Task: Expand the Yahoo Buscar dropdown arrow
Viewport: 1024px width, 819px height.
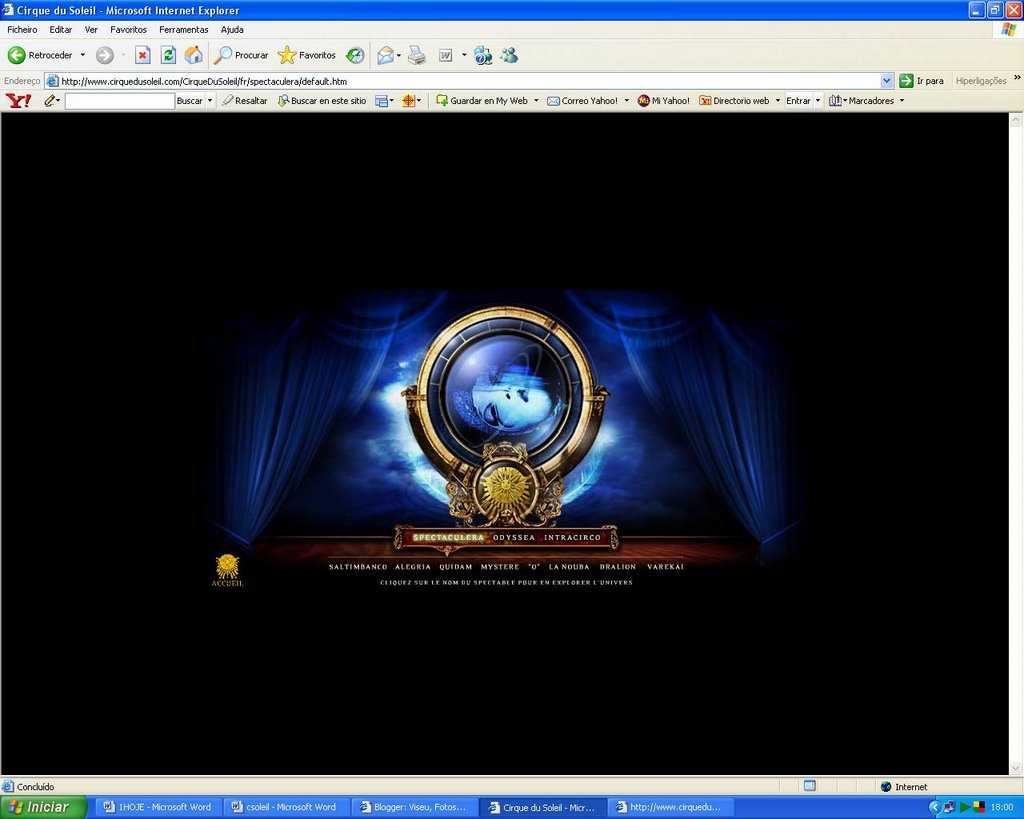Action: (210, 101)
